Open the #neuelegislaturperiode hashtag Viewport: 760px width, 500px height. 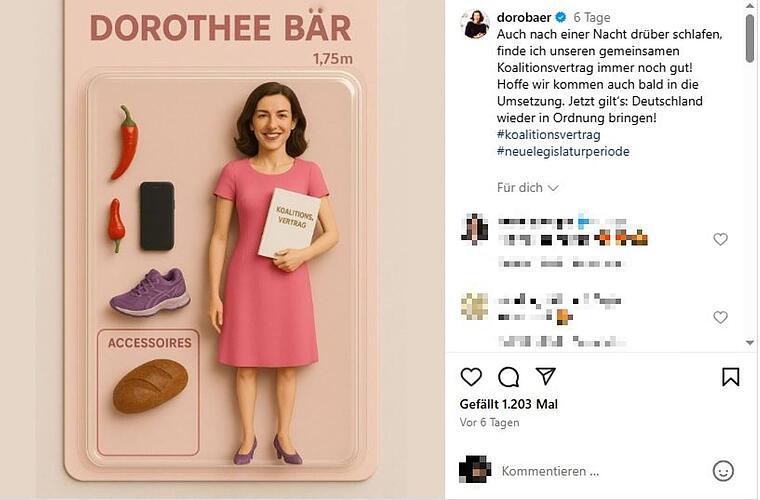(563, 151)
